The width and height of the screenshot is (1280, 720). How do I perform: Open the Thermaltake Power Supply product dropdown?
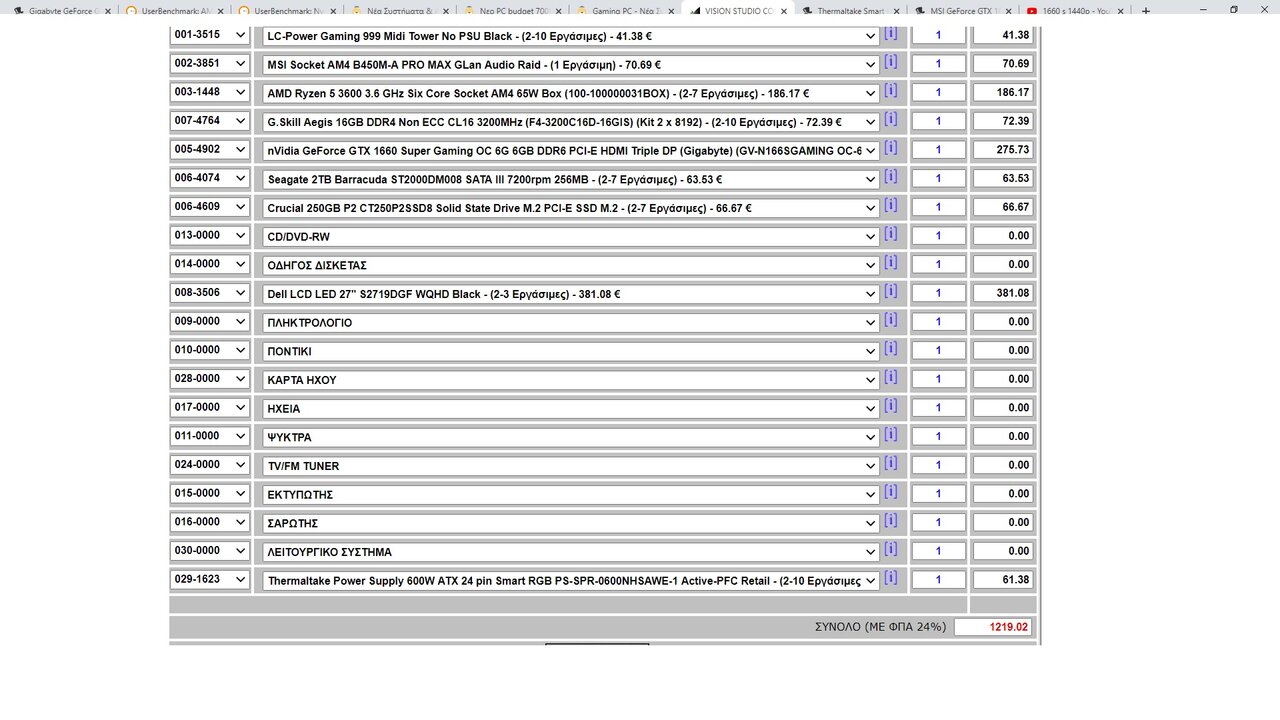570,580
